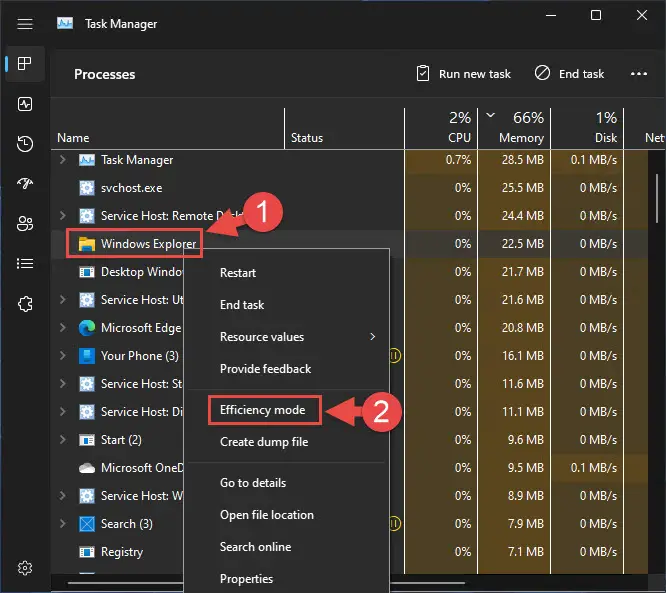The width and height of the screenshot is (666, 593).
Task: Open the hamburger navigation menu
Action: (x=25, y=24)
